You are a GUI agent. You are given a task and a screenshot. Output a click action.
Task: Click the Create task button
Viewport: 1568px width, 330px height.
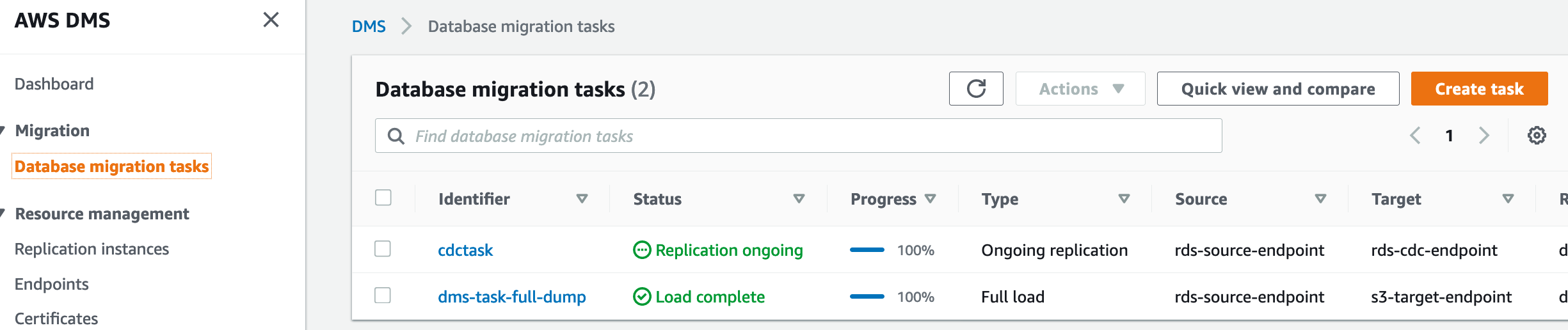(1479, 89)
